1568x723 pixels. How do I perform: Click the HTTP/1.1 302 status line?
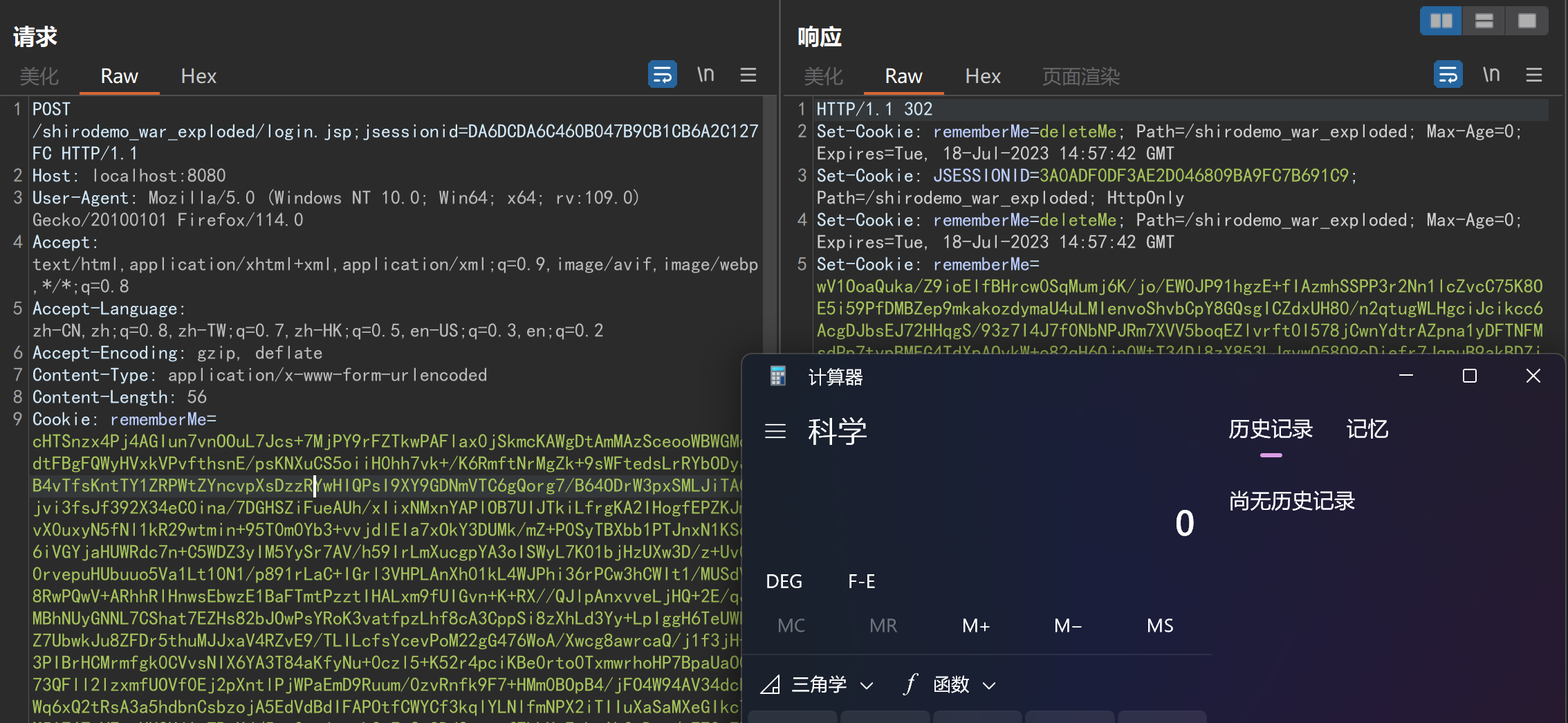[x=874, y=109]
